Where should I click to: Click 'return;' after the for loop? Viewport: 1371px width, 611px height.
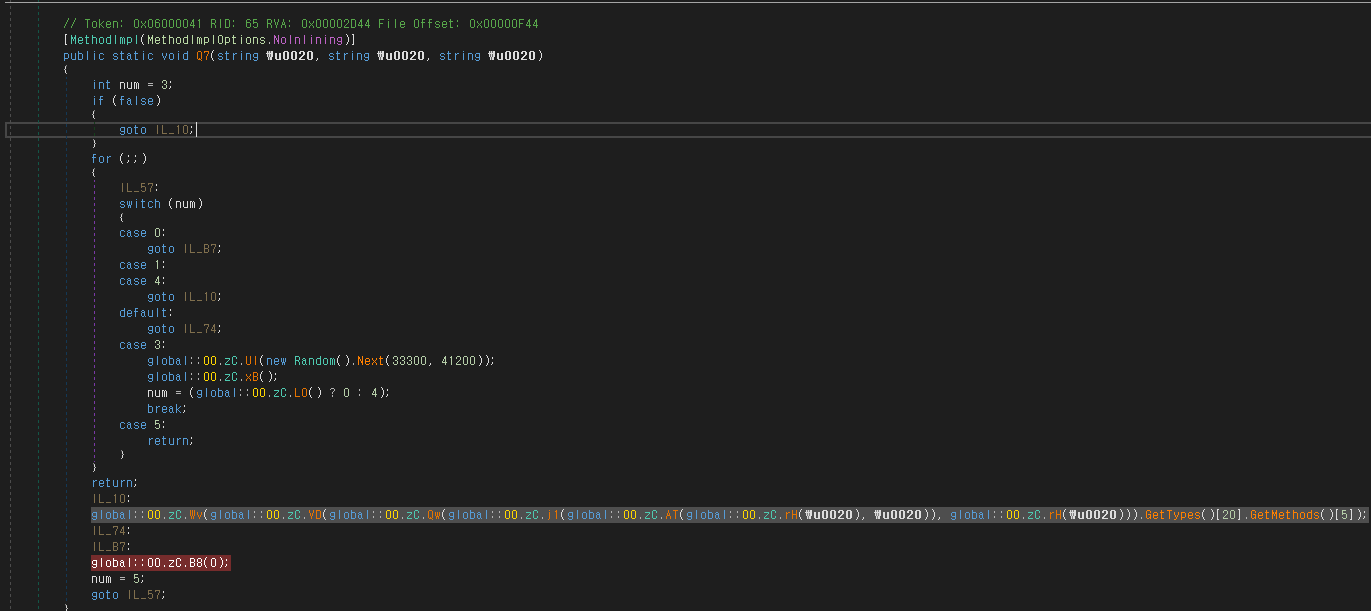point(114,483)
